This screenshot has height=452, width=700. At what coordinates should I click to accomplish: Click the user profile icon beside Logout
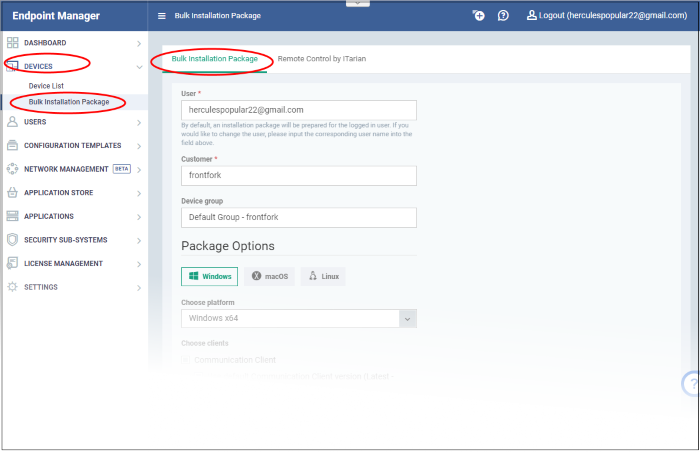pyautogui.click(x=531, y=15)
